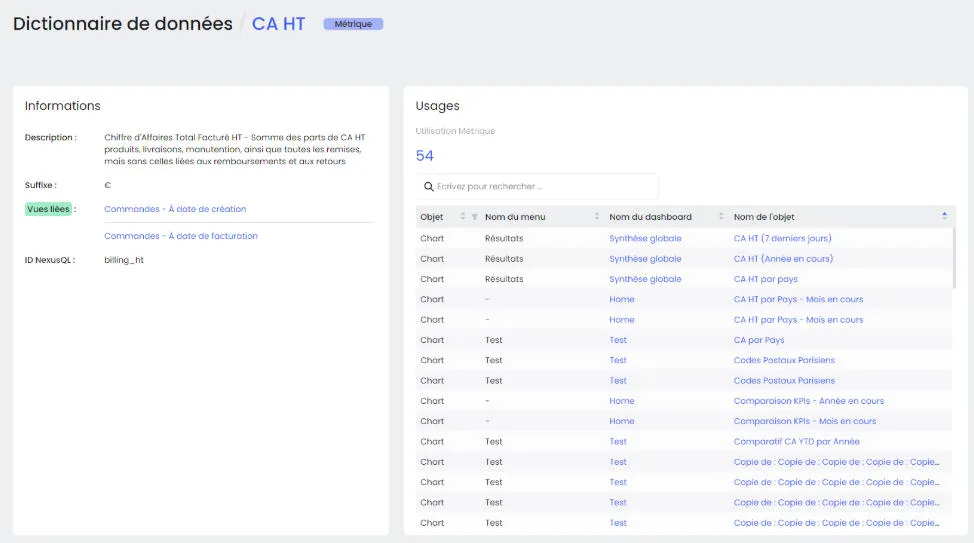The image size is (974, 543).
Task: Open Test dashboard in Comparatif CA YTD par Année row
Action: [618, 442]
